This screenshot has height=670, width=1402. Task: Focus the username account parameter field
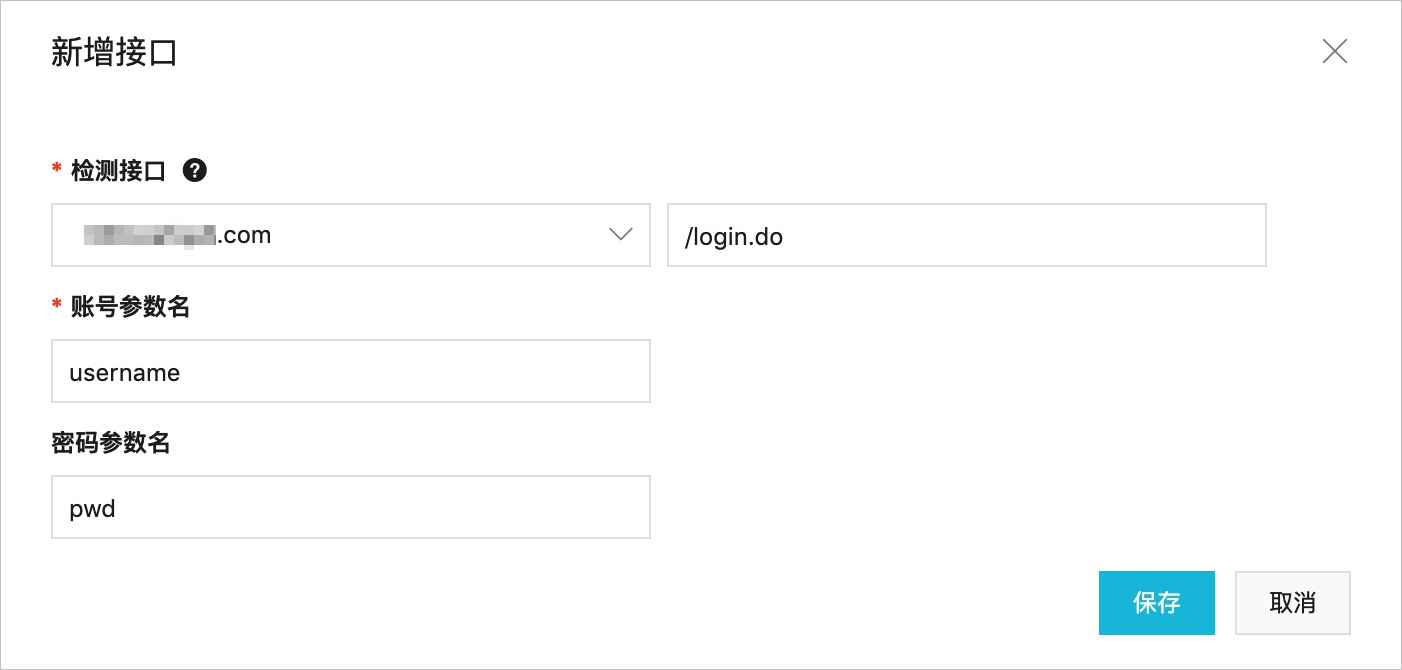coord(351,371)
